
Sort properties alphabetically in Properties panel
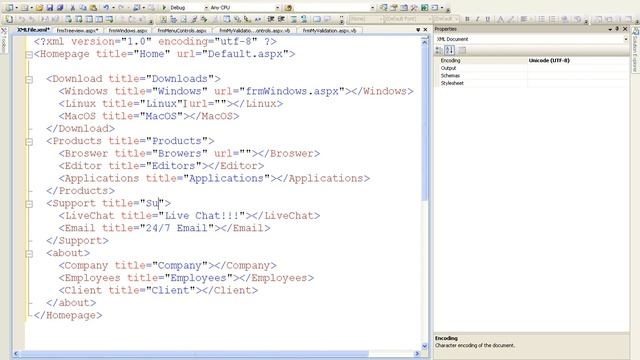pos(449,50)
